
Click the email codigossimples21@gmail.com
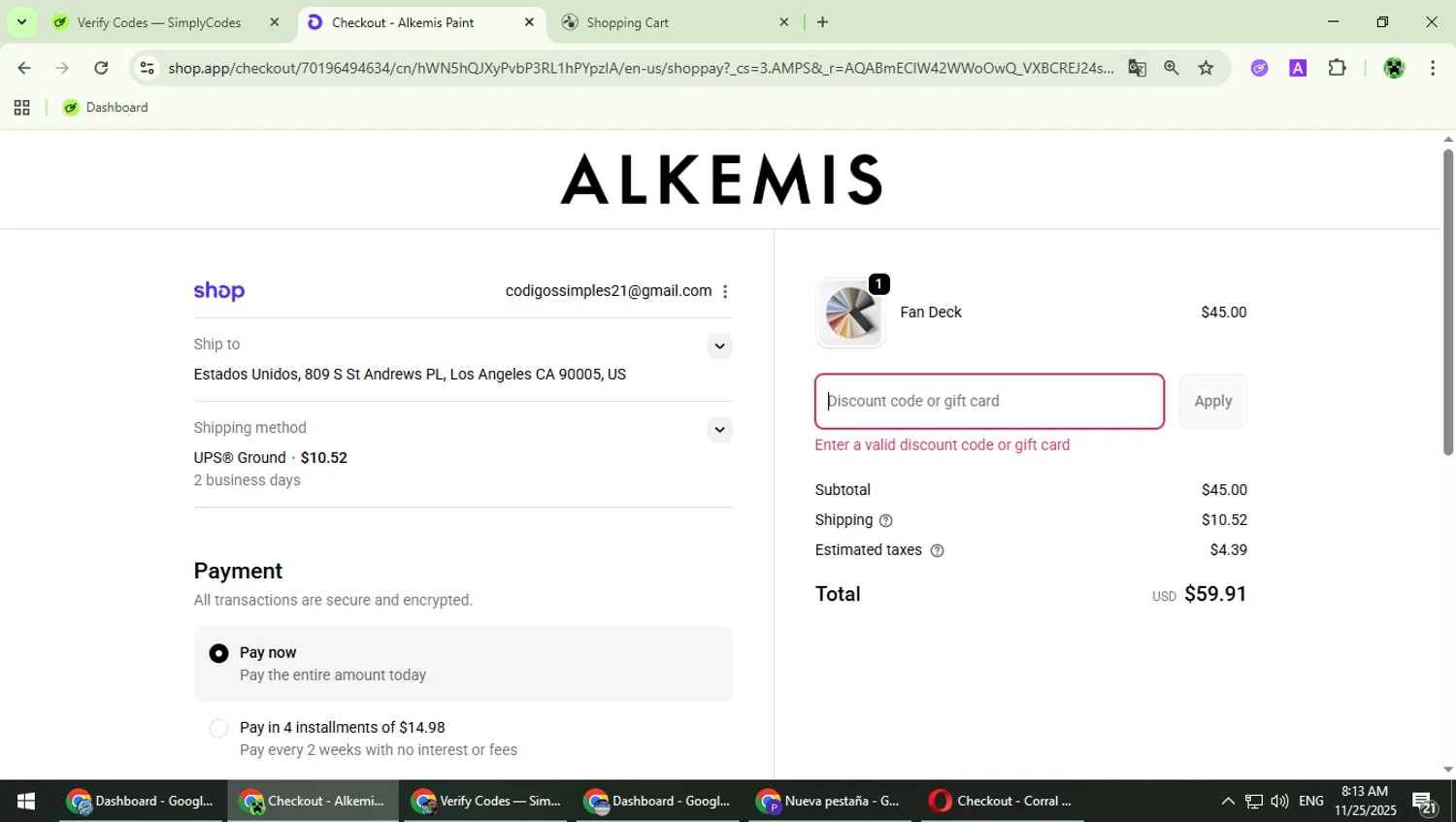coord(609,291)
